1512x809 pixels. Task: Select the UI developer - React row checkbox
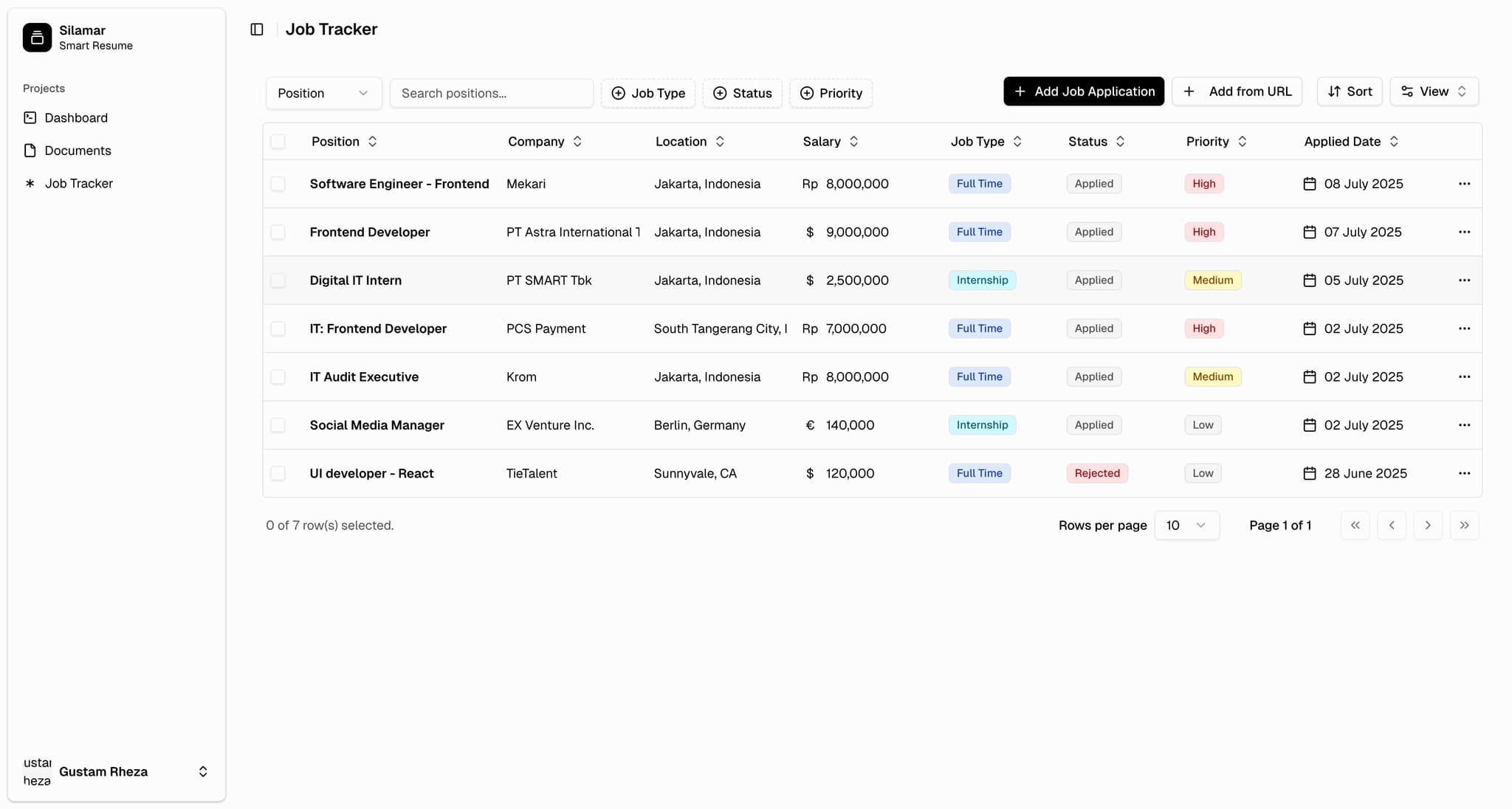pyautogui.click(x=278, y=473)
